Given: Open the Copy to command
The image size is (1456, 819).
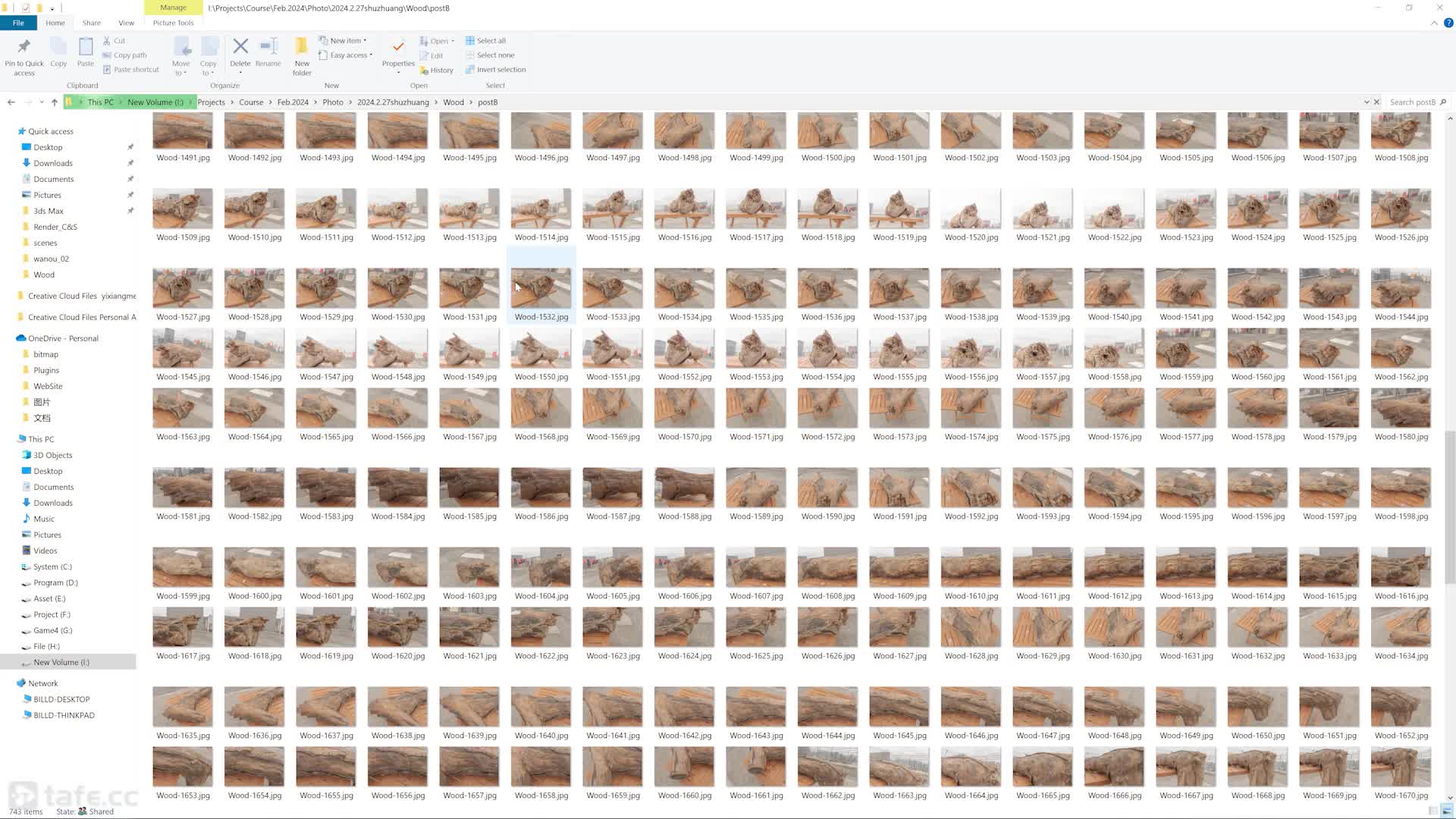Looking at the screenshot, I should 209,56.
